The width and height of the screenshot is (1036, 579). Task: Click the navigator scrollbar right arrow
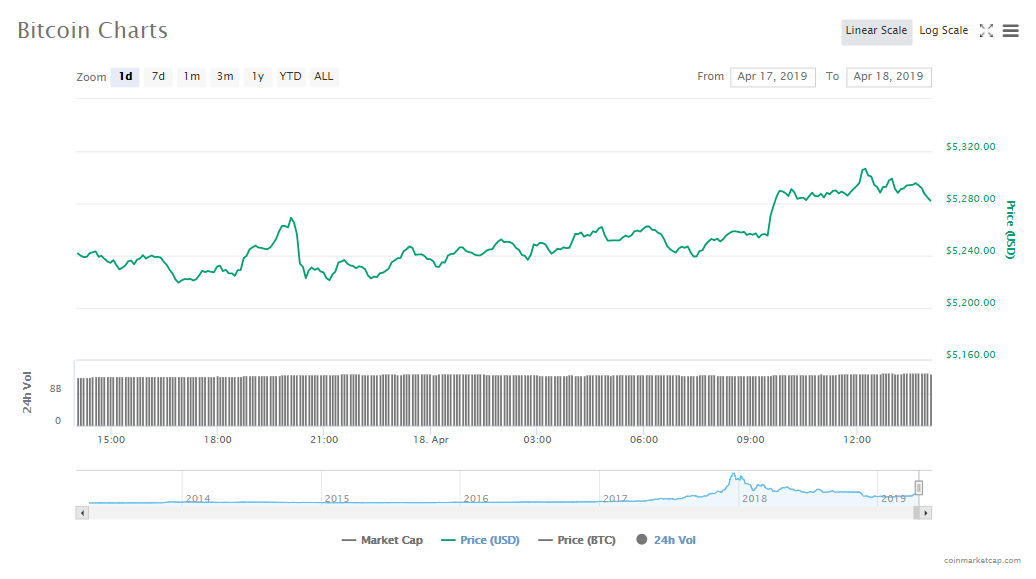coord(926,513)
